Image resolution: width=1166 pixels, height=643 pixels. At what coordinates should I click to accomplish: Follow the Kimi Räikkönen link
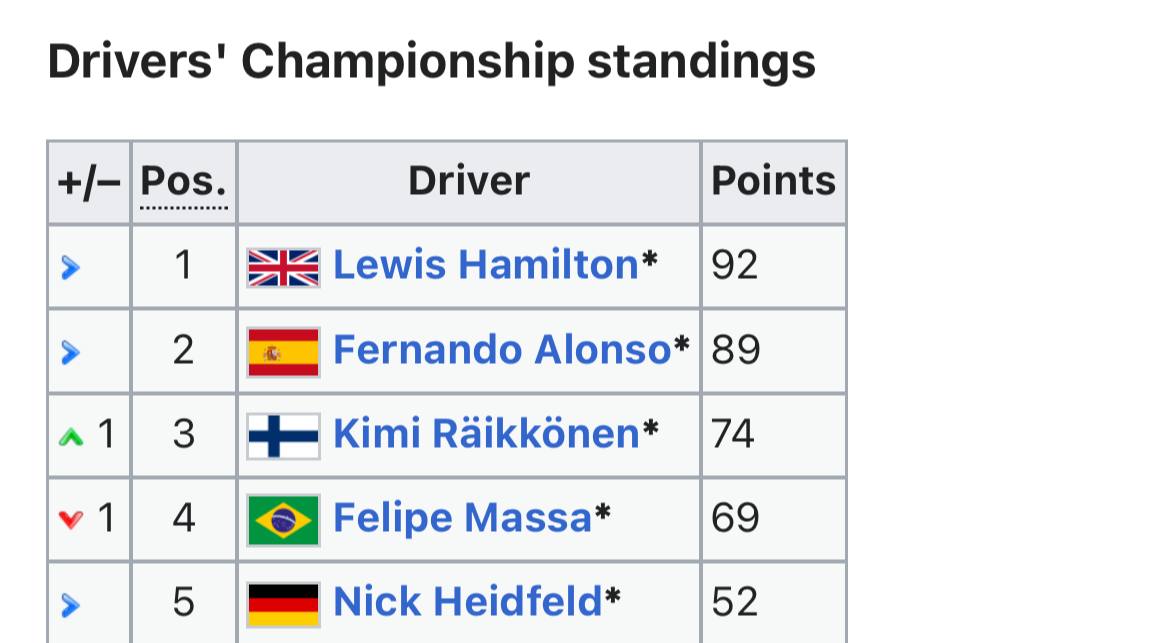485,434
